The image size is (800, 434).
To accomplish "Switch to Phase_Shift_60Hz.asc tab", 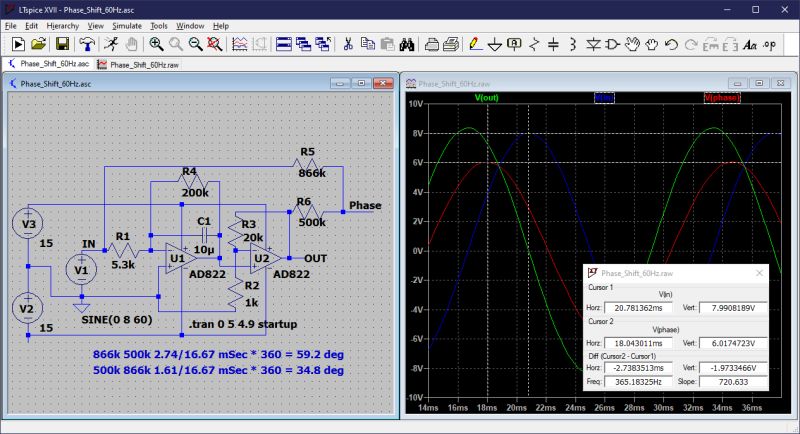I will point(48,64).
